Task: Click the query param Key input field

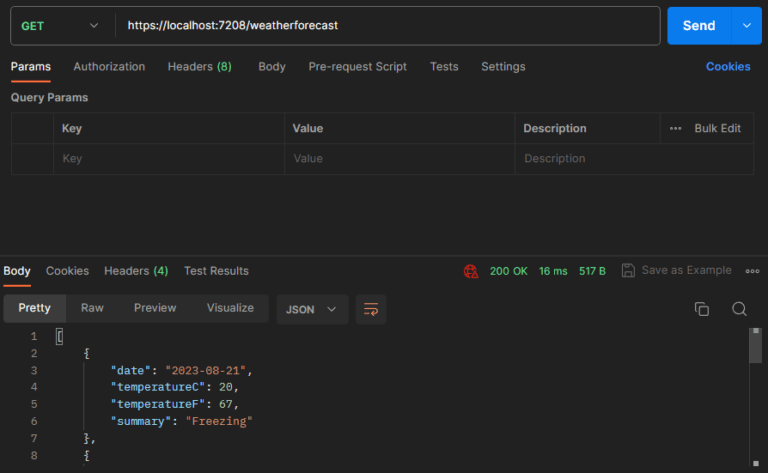Action: [x=169, y=159]
